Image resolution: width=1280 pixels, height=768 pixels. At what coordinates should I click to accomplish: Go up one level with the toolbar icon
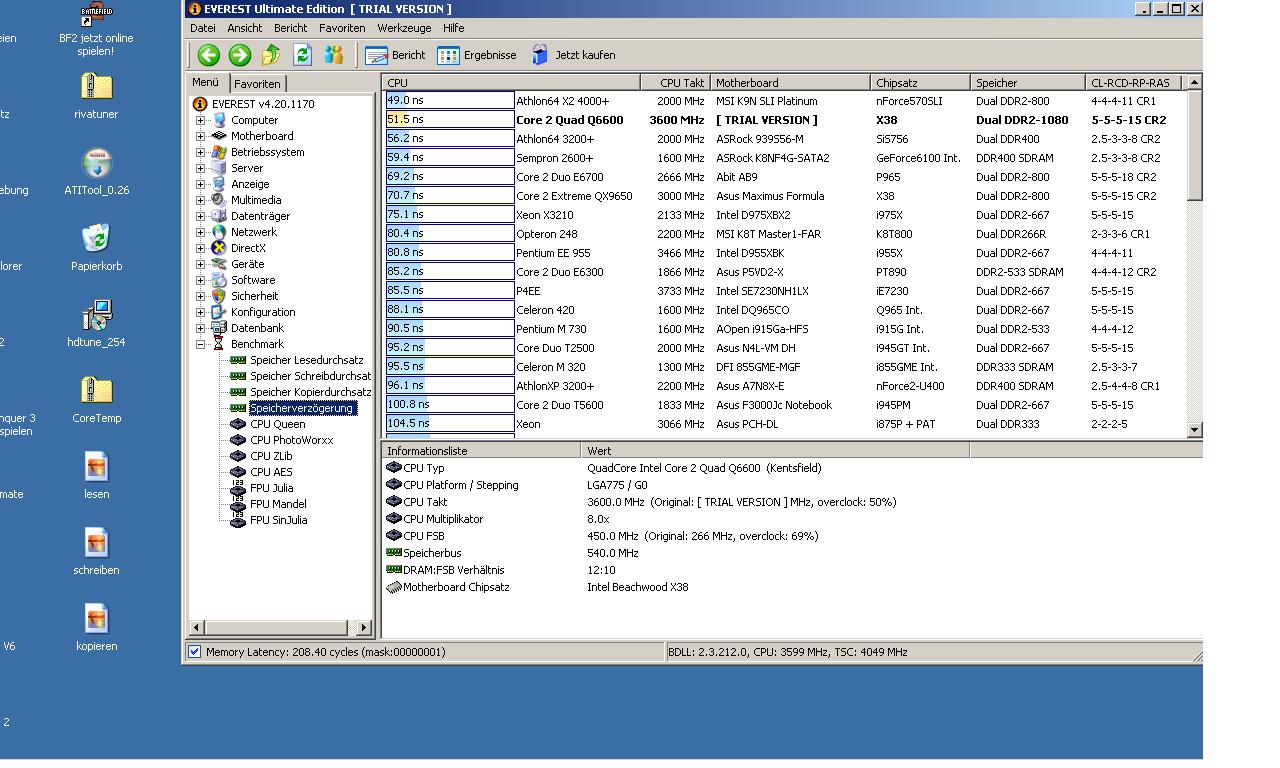[x=271, y=56]
